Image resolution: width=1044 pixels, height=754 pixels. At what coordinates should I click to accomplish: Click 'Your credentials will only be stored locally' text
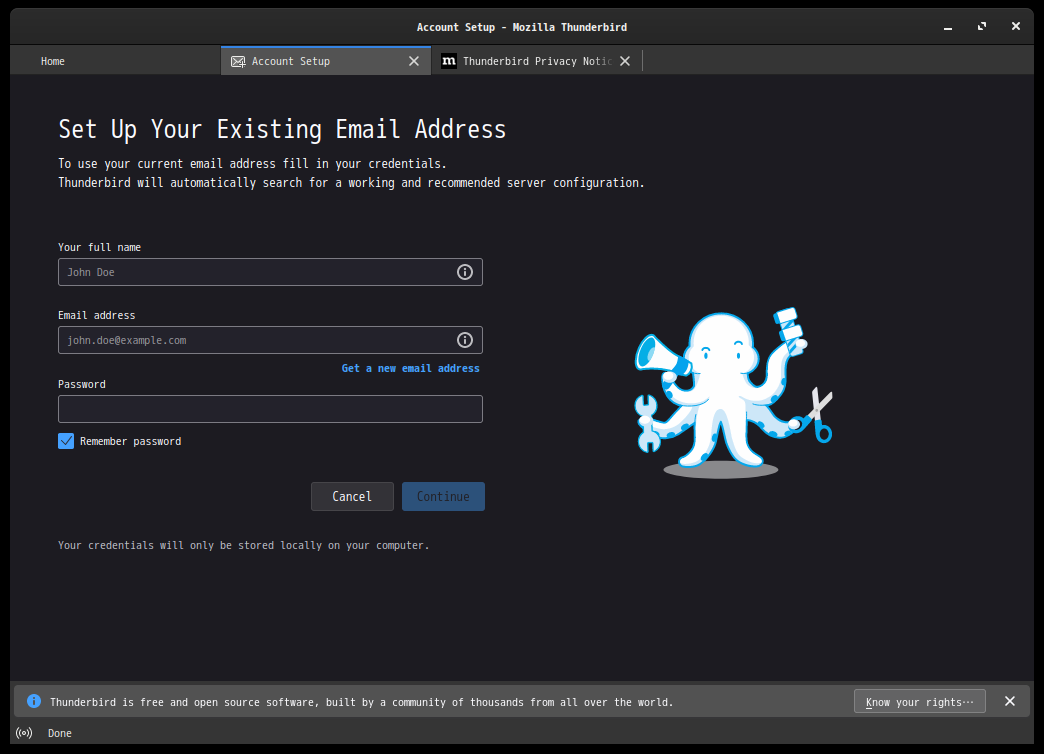(244, 545)
